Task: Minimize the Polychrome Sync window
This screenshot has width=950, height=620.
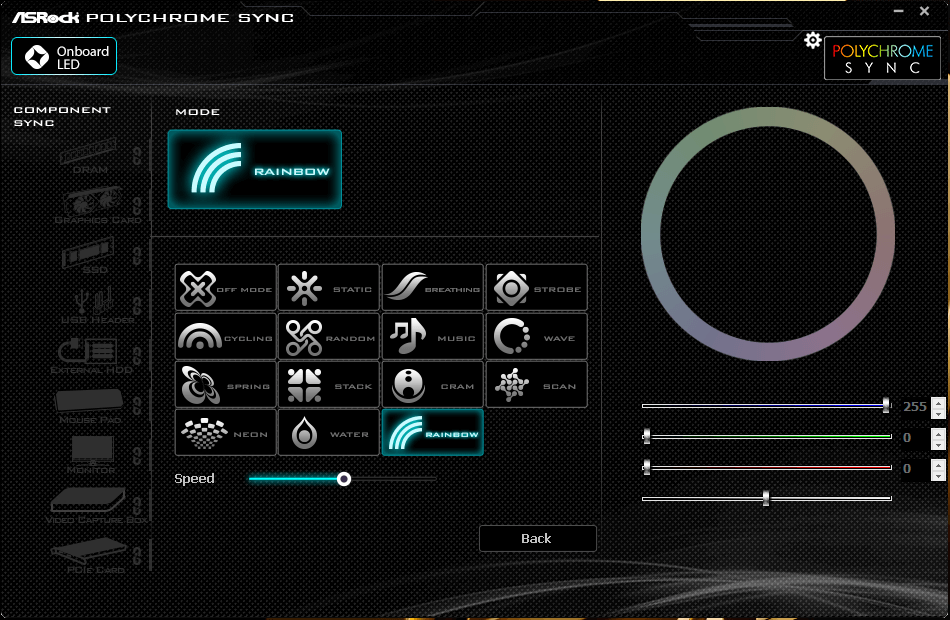Action: pyautogui.click(x=899, y=11)
